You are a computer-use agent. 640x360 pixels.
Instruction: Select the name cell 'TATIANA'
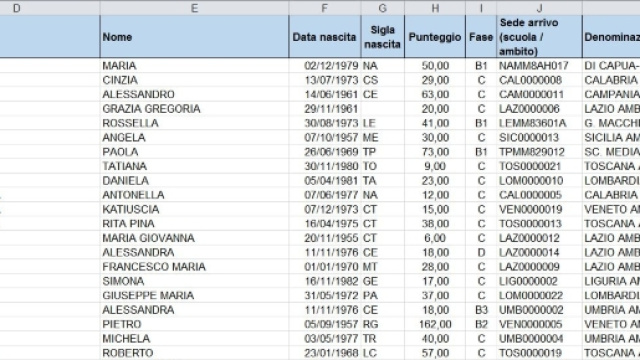(194, 166)
